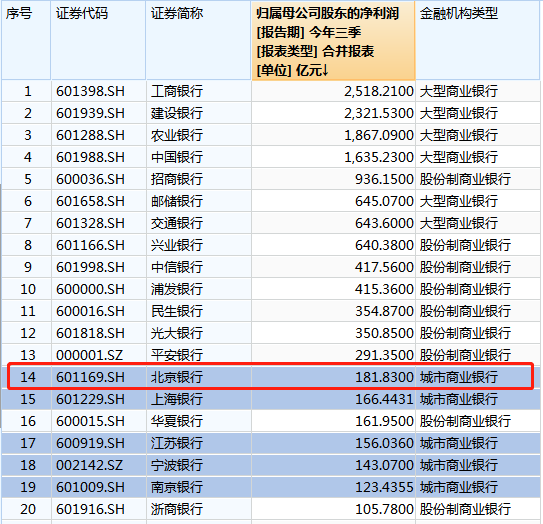This screenshot has width=543, height=524.
Task: Select the 兴业银行 name cell
Action: click(198, 245)
